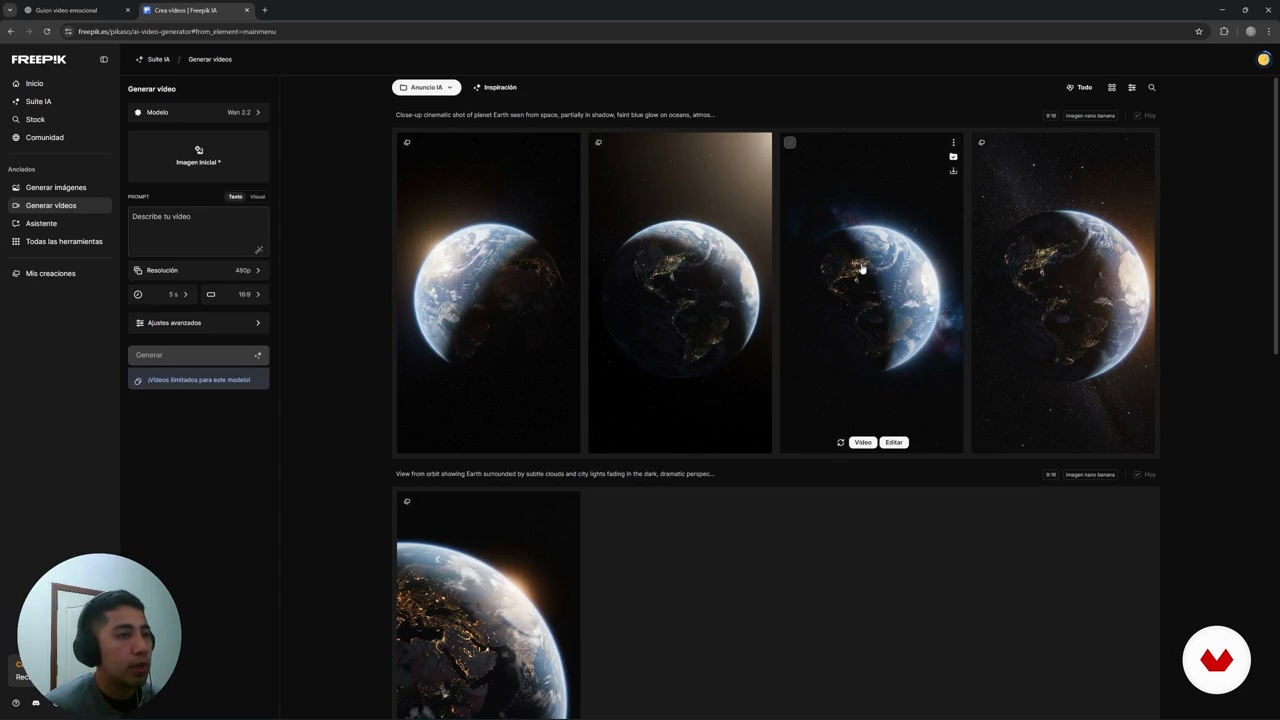This screenshot has height=720, width=1280.
Task: Click the profile avatar at top right
Action: click(1263, 59)
